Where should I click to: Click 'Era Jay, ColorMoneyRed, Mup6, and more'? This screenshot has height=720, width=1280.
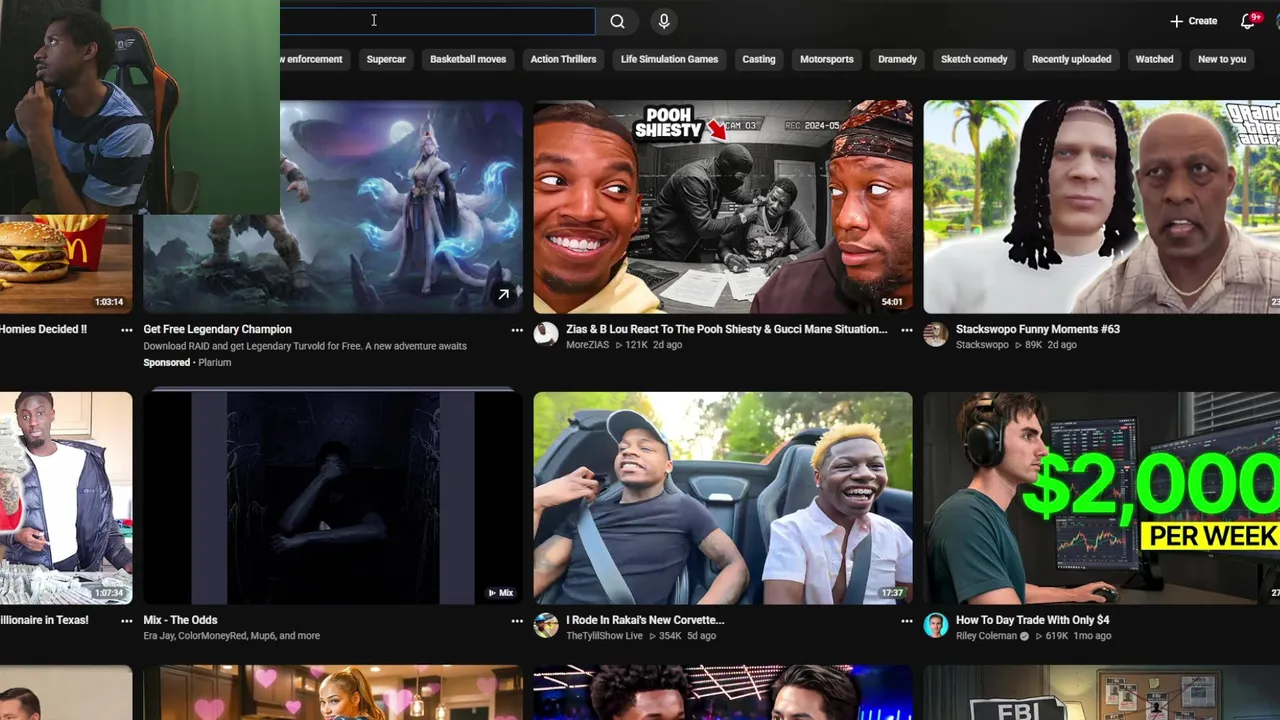[x=231, y=636]
